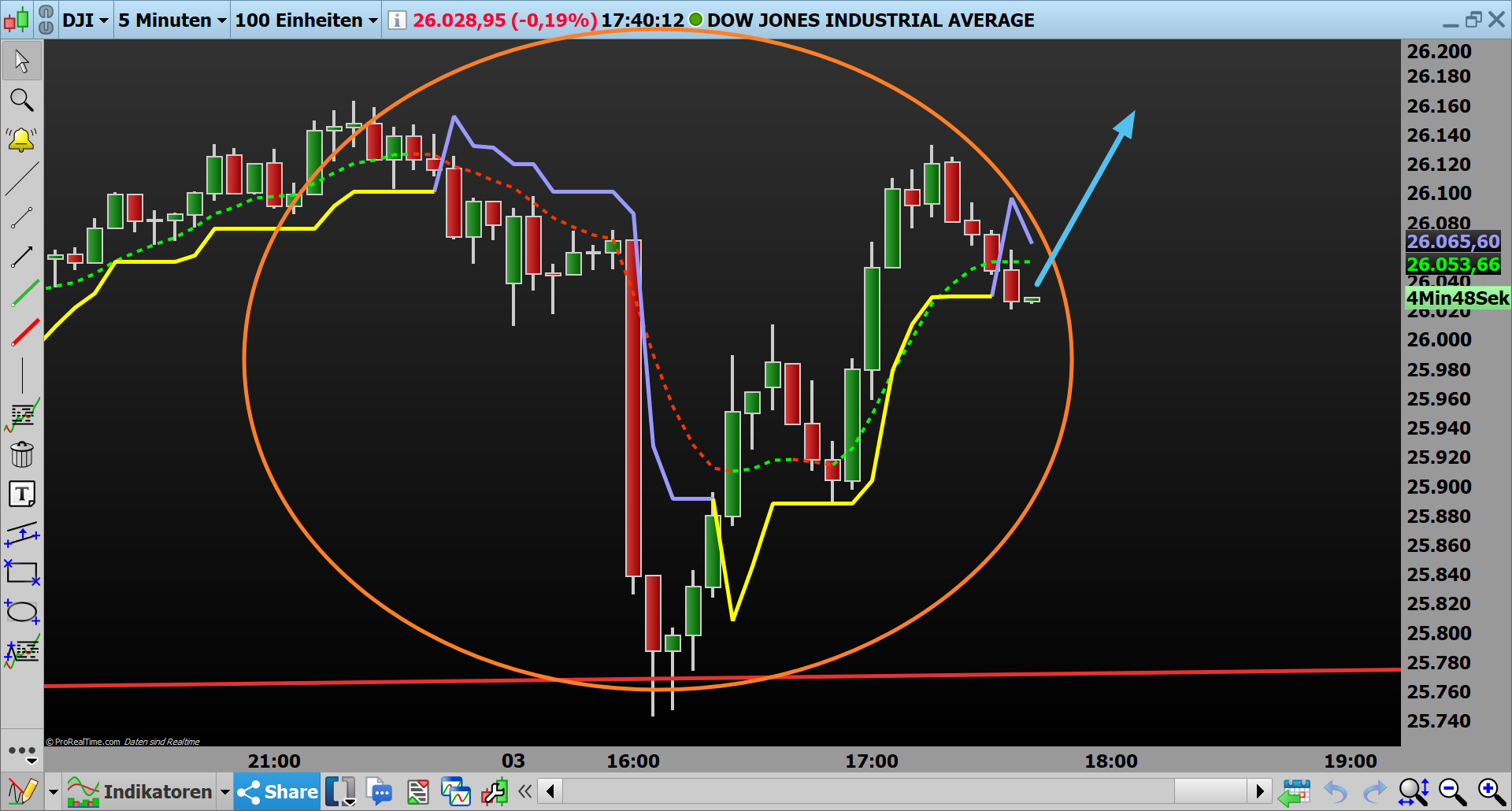Click the undo arrow in the bottom toolbar
The height and width of the screenshot is (811, 1512).
pyautogui.click(x=1336, y=791)
